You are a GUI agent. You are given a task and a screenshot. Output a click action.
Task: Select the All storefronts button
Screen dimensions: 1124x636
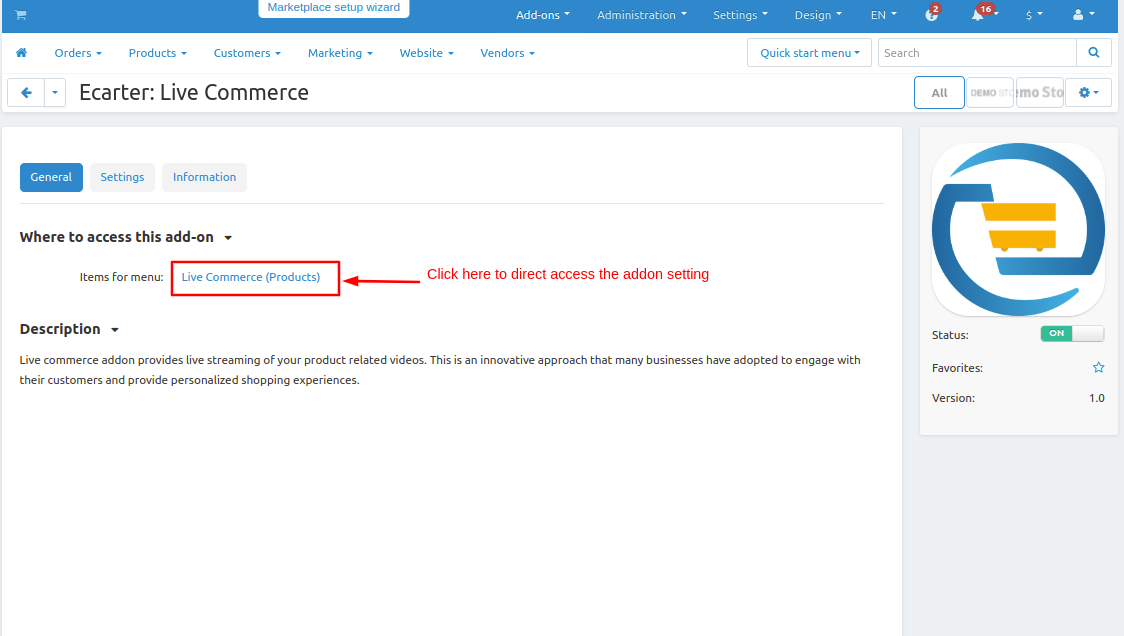click(x=939, y=93)
